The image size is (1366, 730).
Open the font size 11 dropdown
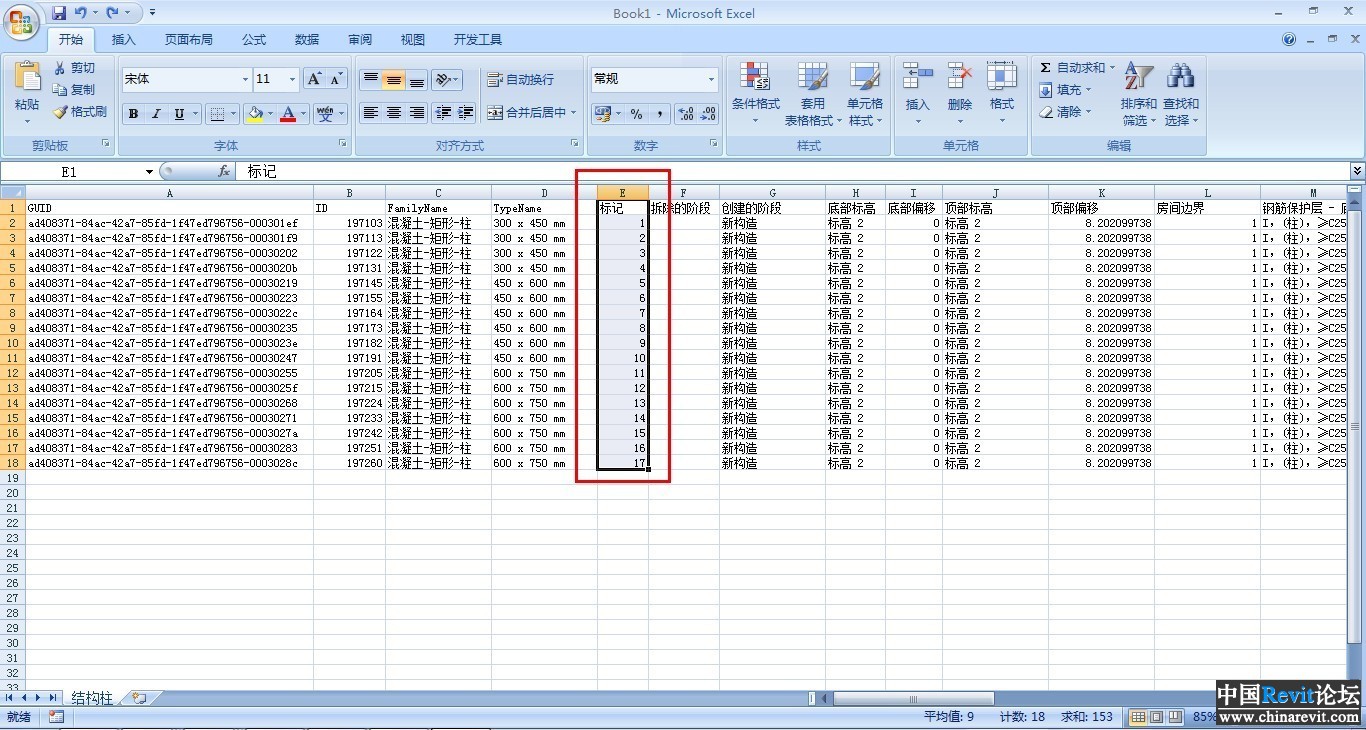tap(292, 79)
